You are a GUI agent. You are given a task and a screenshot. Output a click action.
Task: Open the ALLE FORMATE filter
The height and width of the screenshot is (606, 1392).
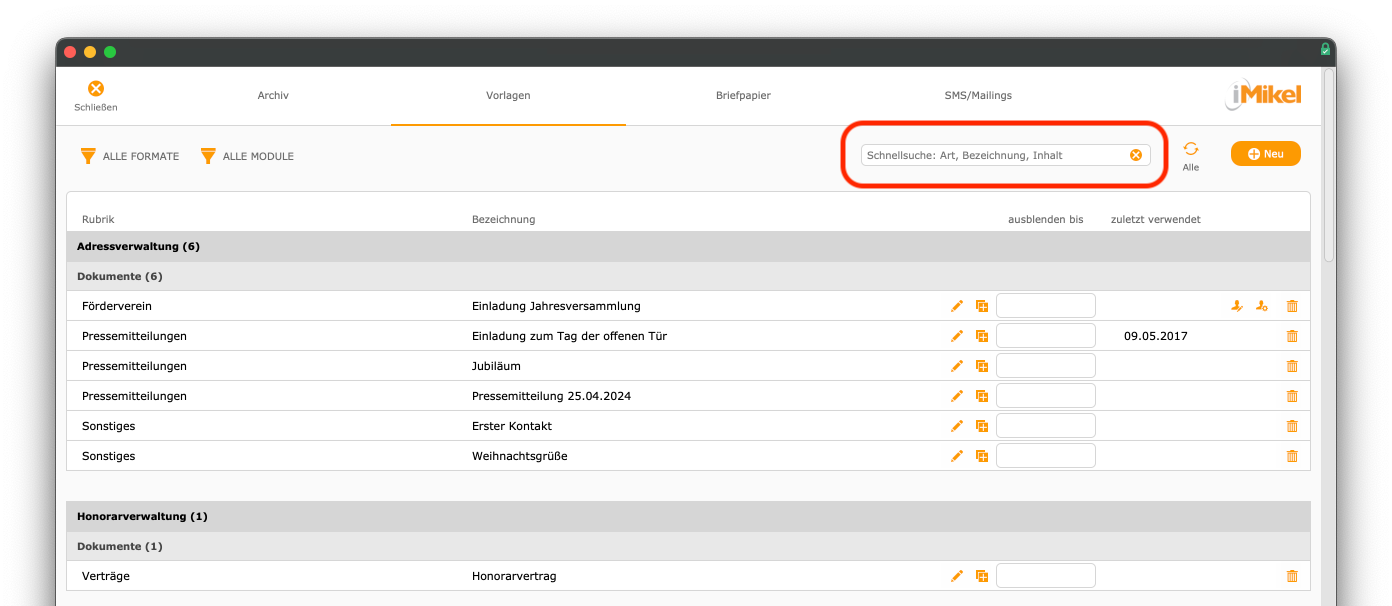[x=130, y=156]
